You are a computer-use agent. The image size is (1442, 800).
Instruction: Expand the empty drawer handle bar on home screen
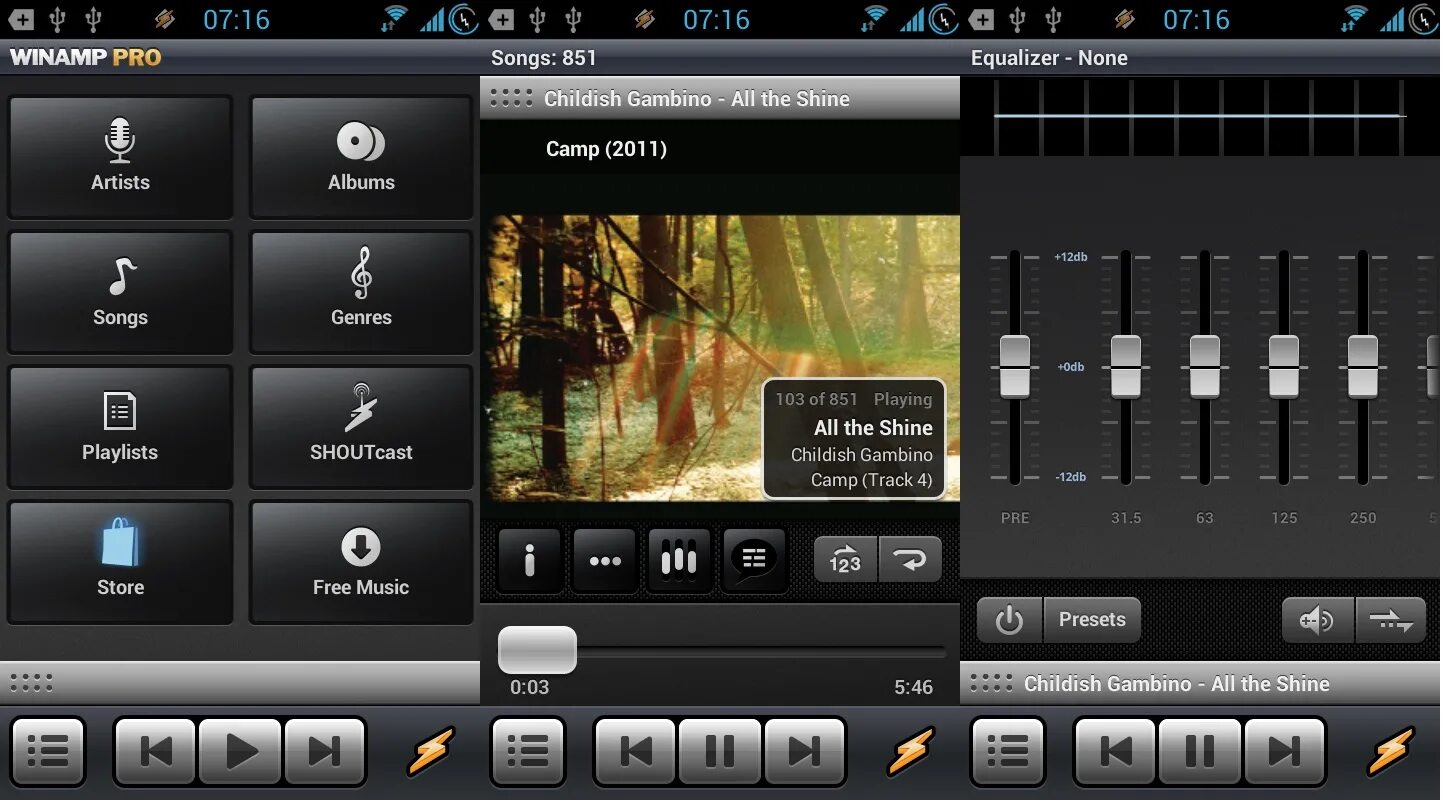point(240,683)
